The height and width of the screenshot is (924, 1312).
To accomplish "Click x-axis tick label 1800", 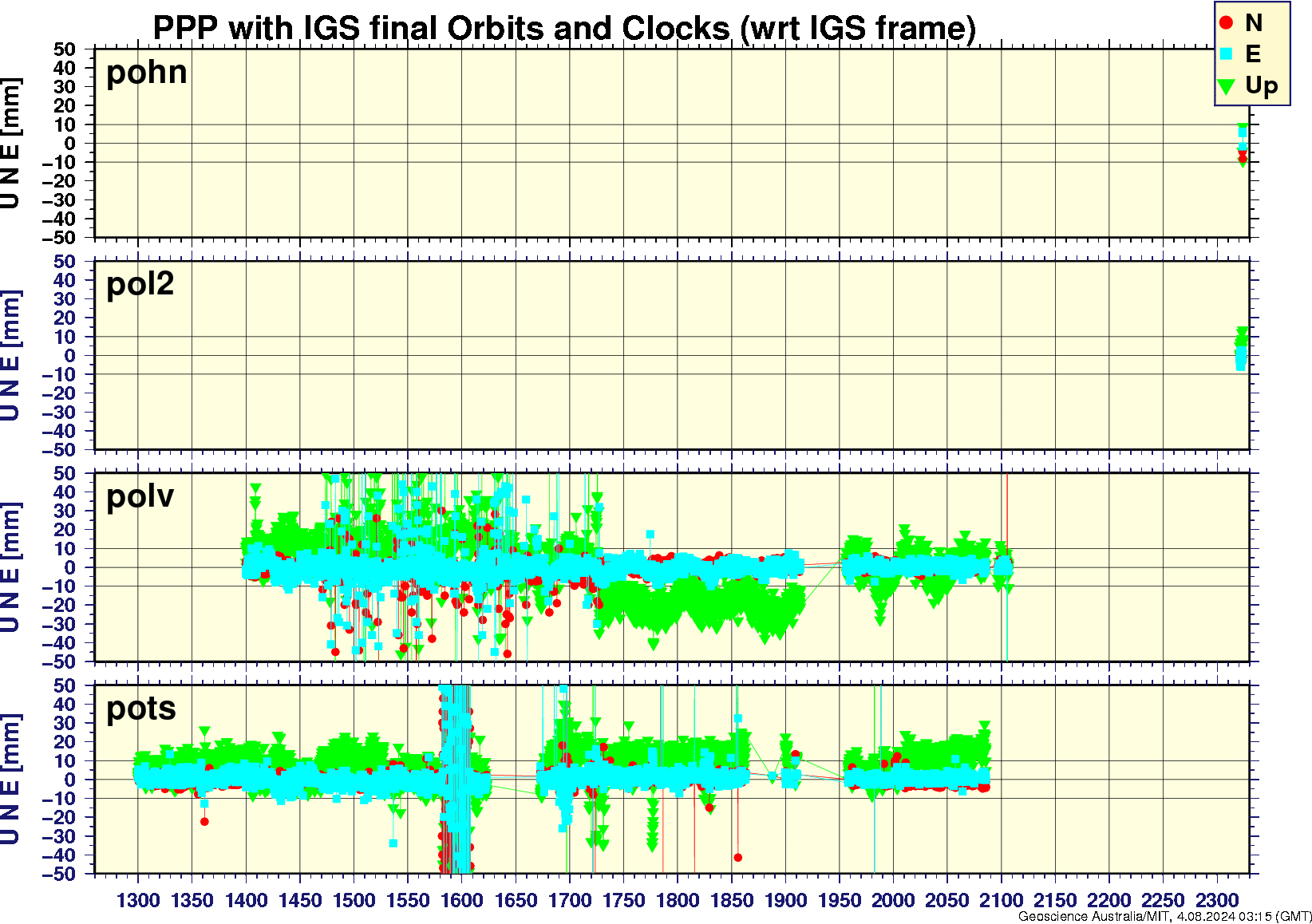I will click(678, 901).
